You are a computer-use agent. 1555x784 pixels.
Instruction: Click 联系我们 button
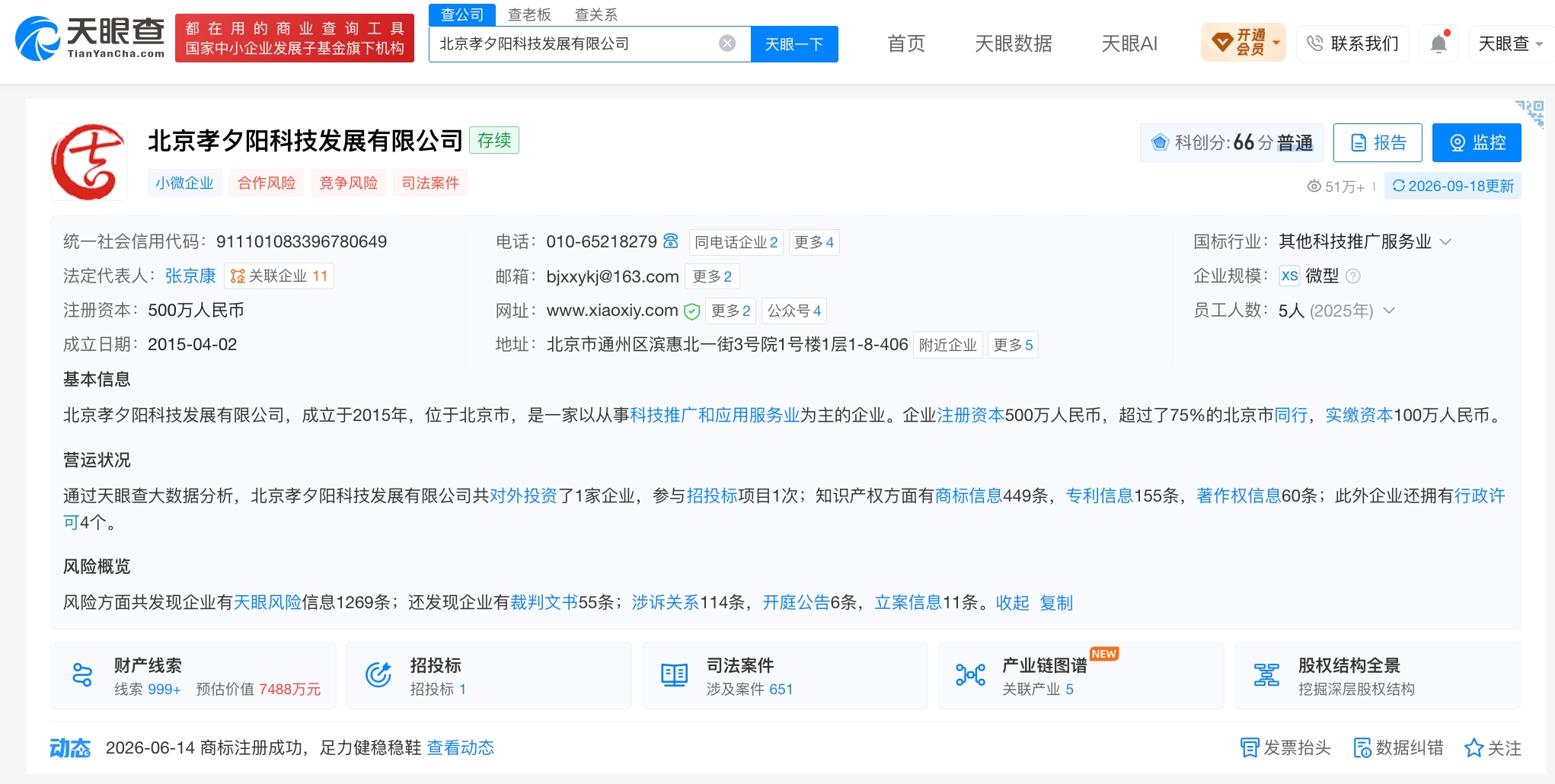coord(1352,43)
